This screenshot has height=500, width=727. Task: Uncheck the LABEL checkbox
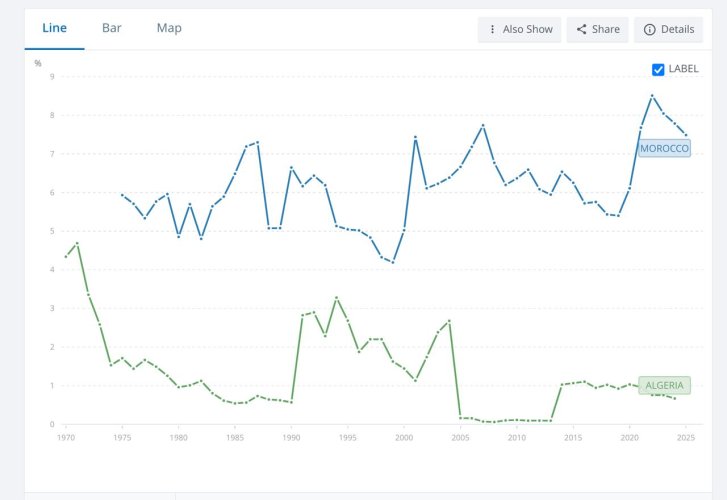coord(658,70)
